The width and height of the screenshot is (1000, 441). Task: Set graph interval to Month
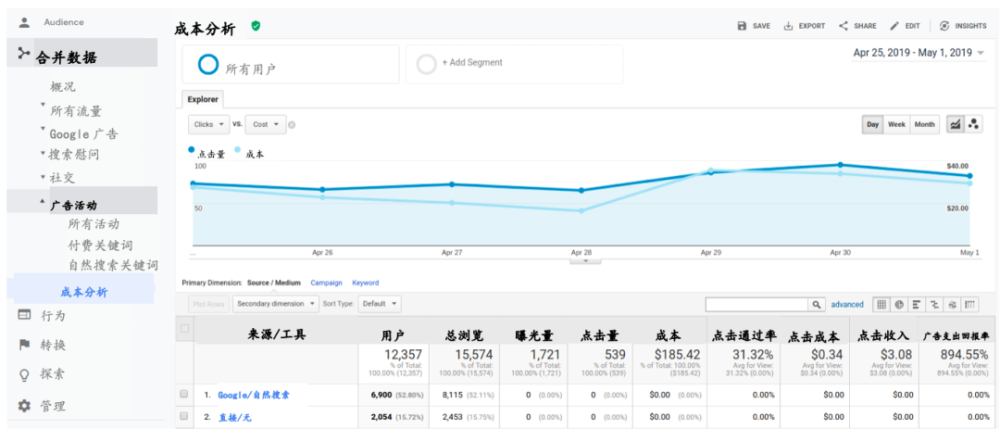925,124
